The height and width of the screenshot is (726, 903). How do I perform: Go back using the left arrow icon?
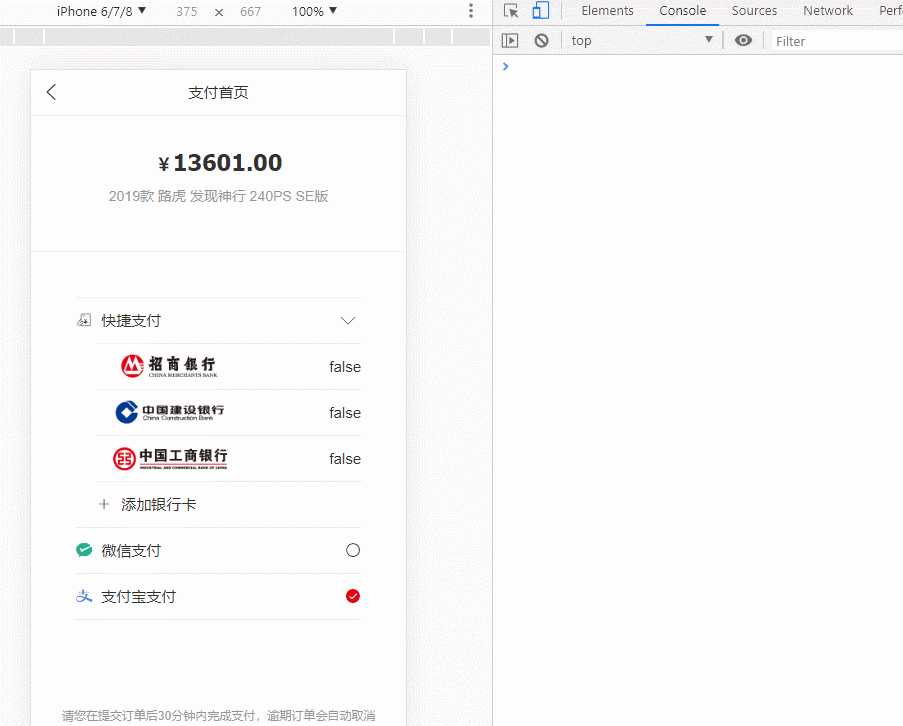(x=51, y=92)
